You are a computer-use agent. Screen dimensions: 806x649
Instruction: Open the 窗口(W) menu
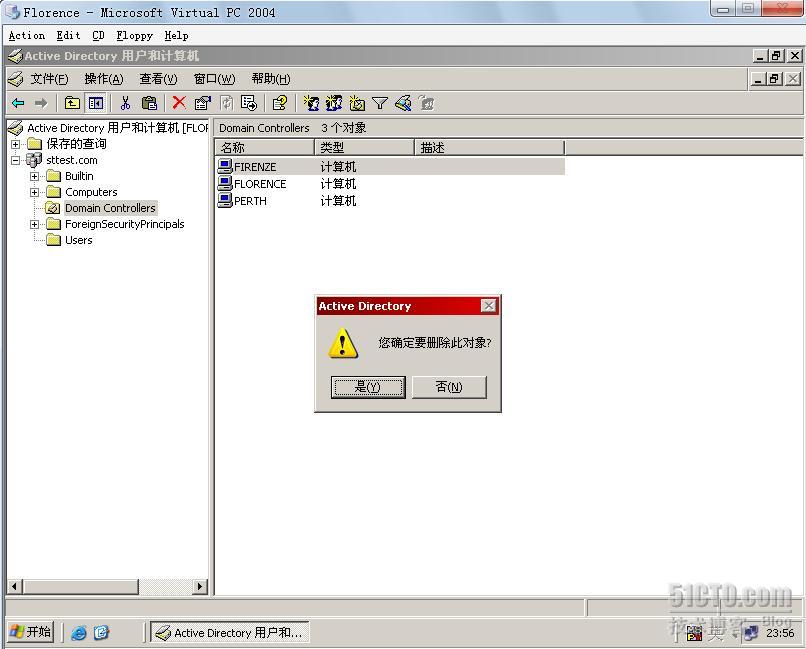click(214, 79)
